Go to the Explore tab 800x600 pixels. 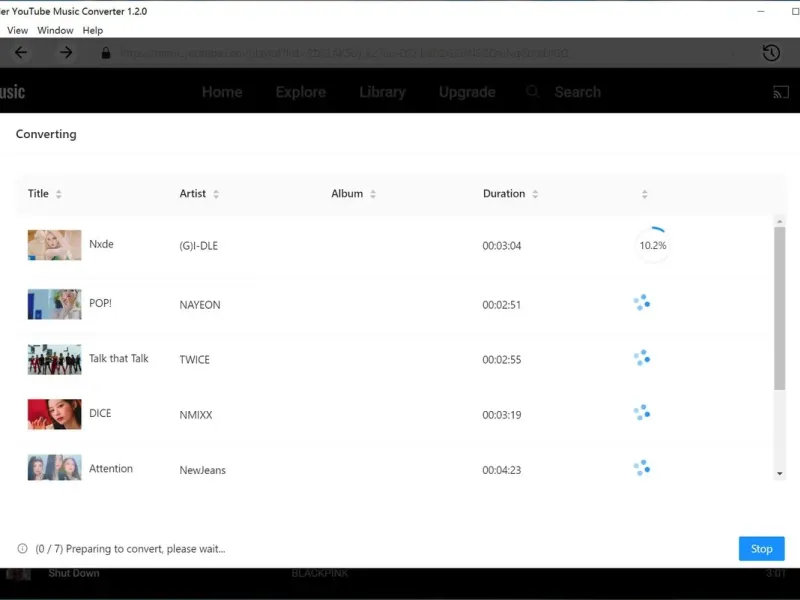(x=301, y=92)
